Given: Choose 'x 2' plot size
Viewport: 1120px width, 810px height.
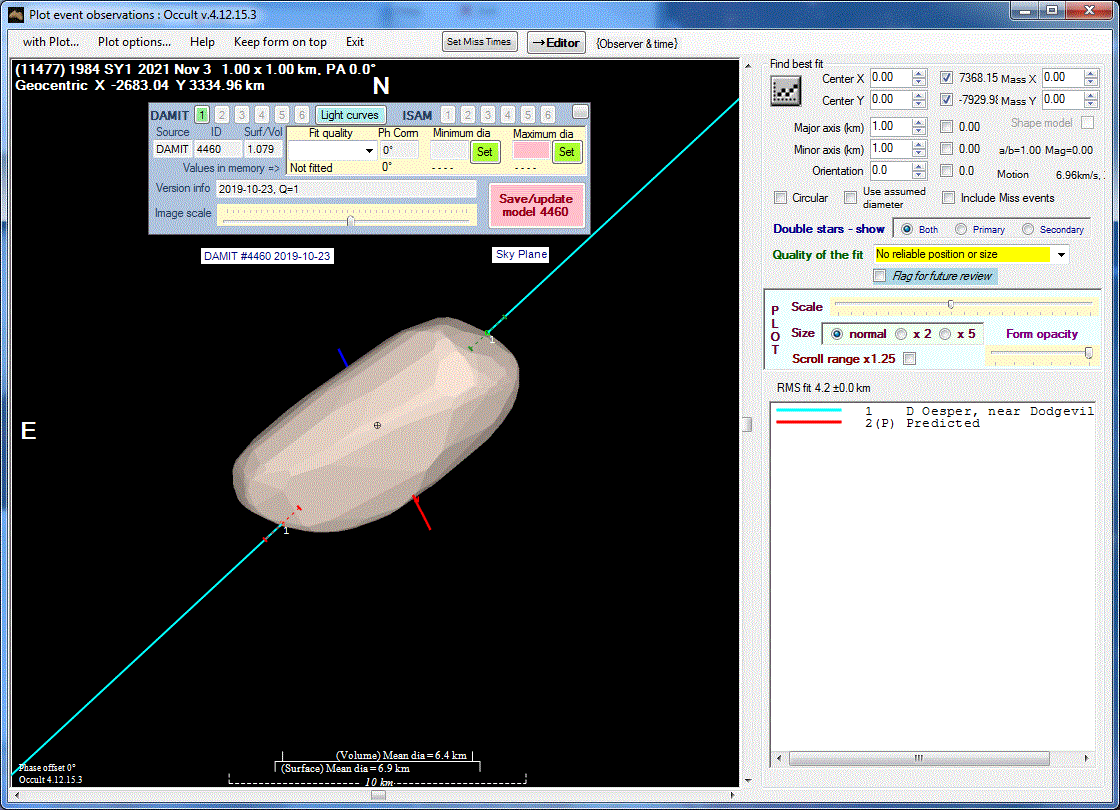Looking at the screenshot, I should [901, 334].
